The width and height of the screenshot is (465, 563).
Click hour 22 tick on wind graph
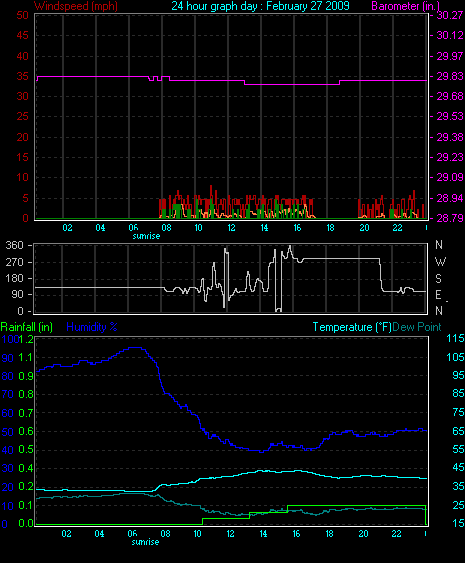[x=397, y=228]
